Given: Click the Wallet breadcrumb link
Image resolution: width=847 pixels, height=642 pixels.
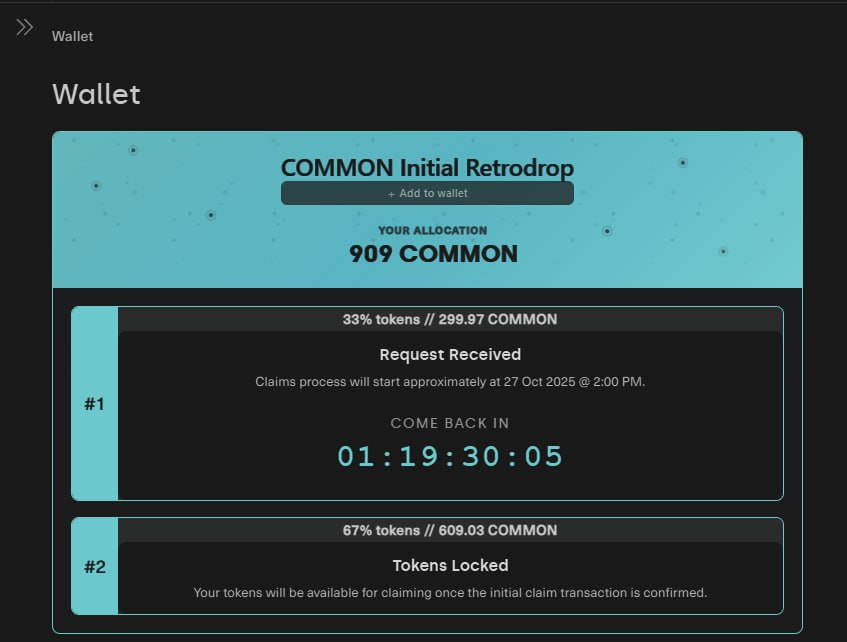Looking at the screenshot, I should [72, 36].
